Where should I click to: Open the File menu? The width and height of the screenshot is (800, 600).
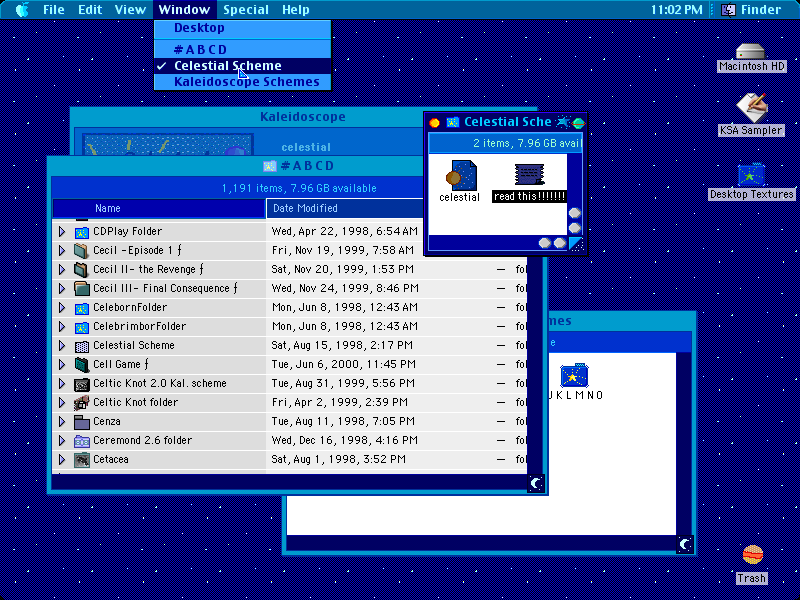54,10
